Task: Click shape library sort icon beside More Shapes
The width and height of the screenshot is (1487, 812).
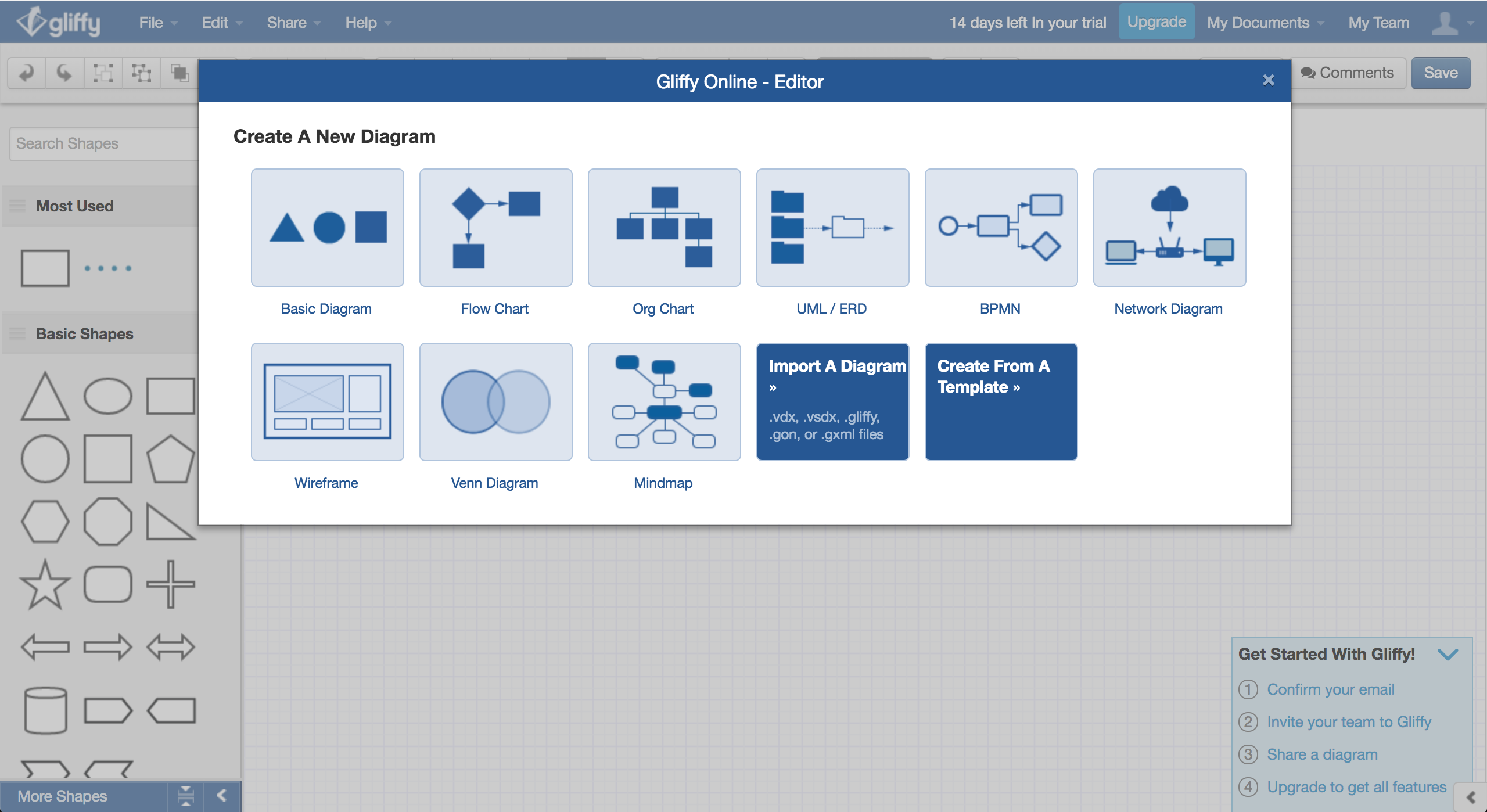Action: click(x=186, y=796)
